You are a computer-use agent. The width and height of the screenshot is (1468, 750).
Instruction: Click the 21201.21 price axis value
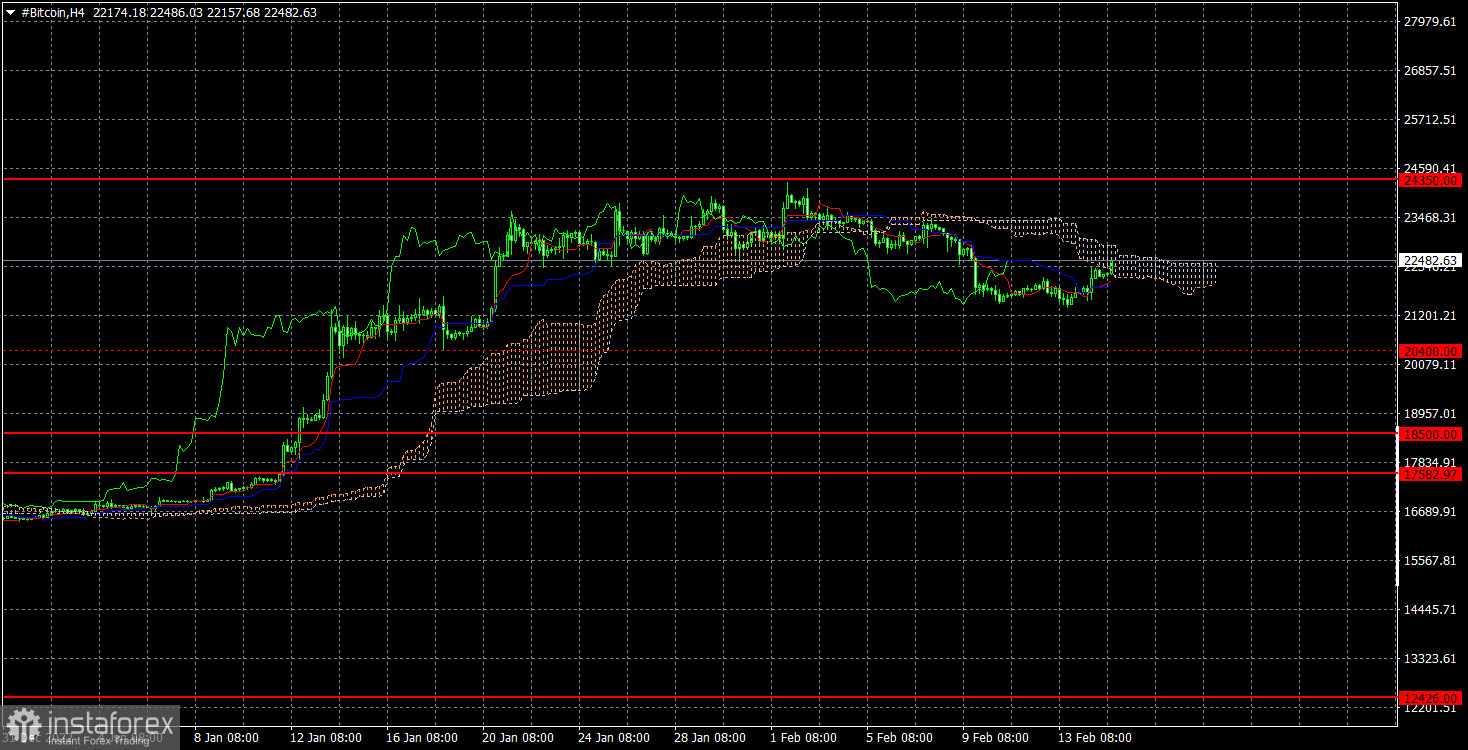point(1432,315)
